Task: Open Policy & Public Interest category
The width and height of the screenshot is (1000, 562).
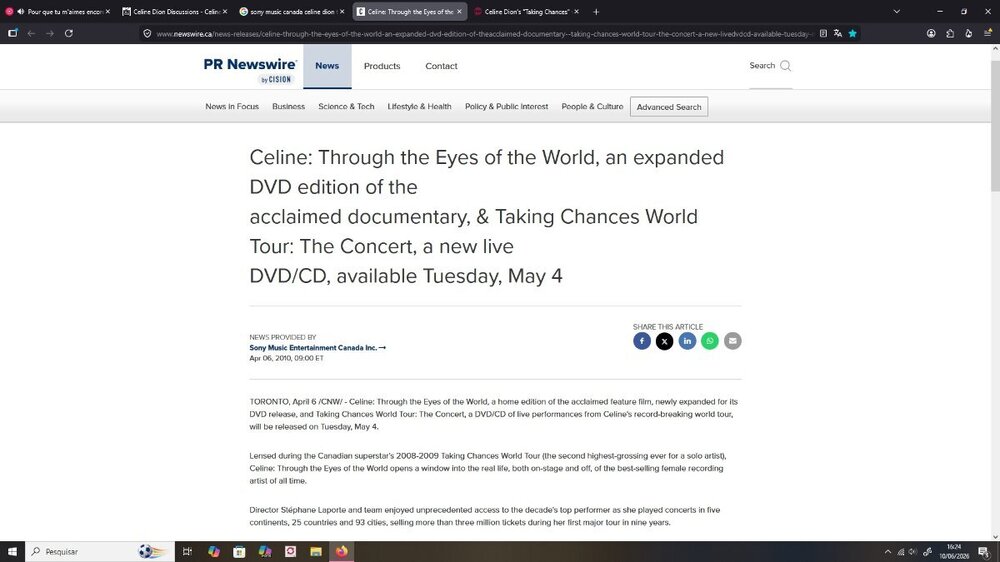Action: 506,107
